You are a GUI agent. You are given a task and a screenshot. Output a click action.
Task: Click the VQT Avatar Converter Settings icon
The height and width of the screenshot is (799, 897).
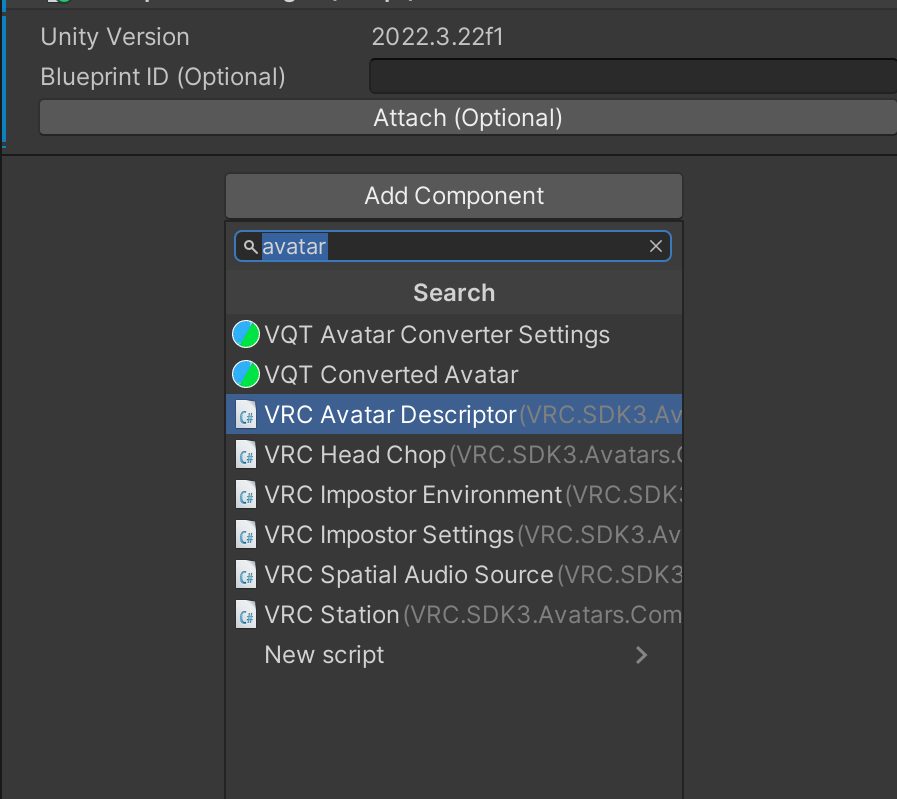click(x=246, y=335)
